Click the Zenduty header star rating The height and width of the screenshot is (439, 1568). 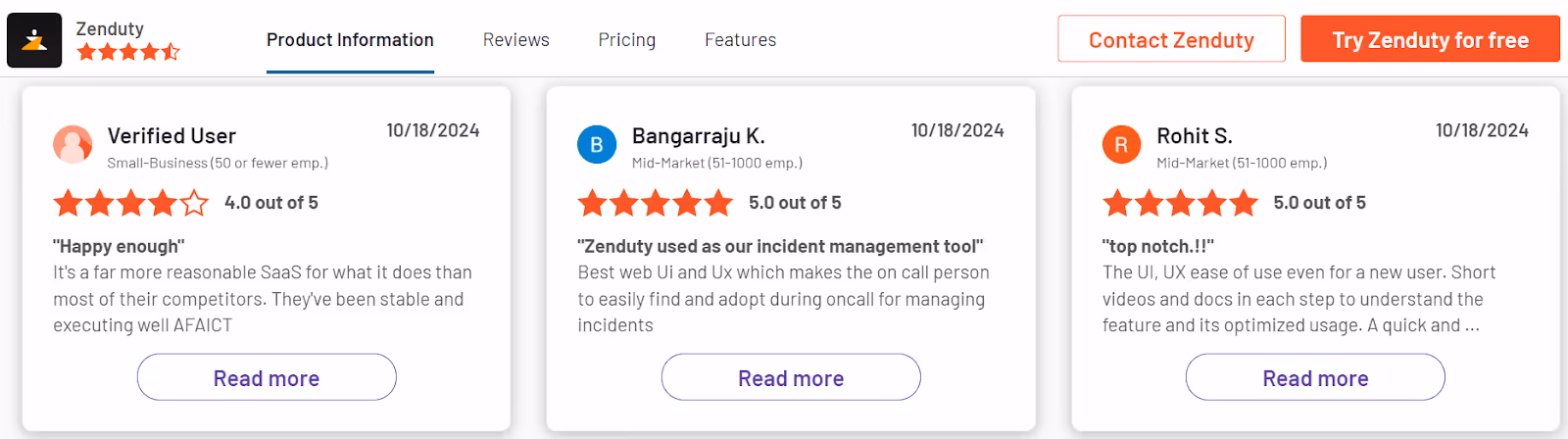pos(128,52)
